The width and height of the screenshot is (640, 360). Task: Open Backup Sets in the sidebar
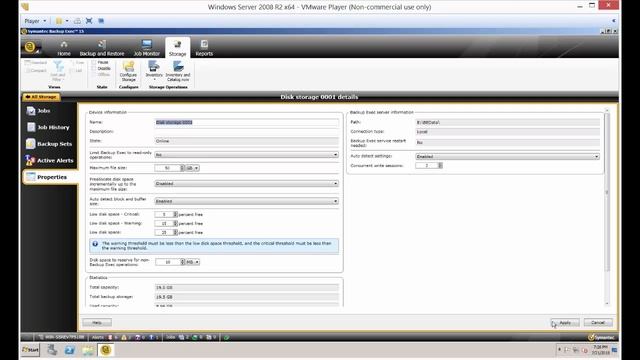click(49, 144)
